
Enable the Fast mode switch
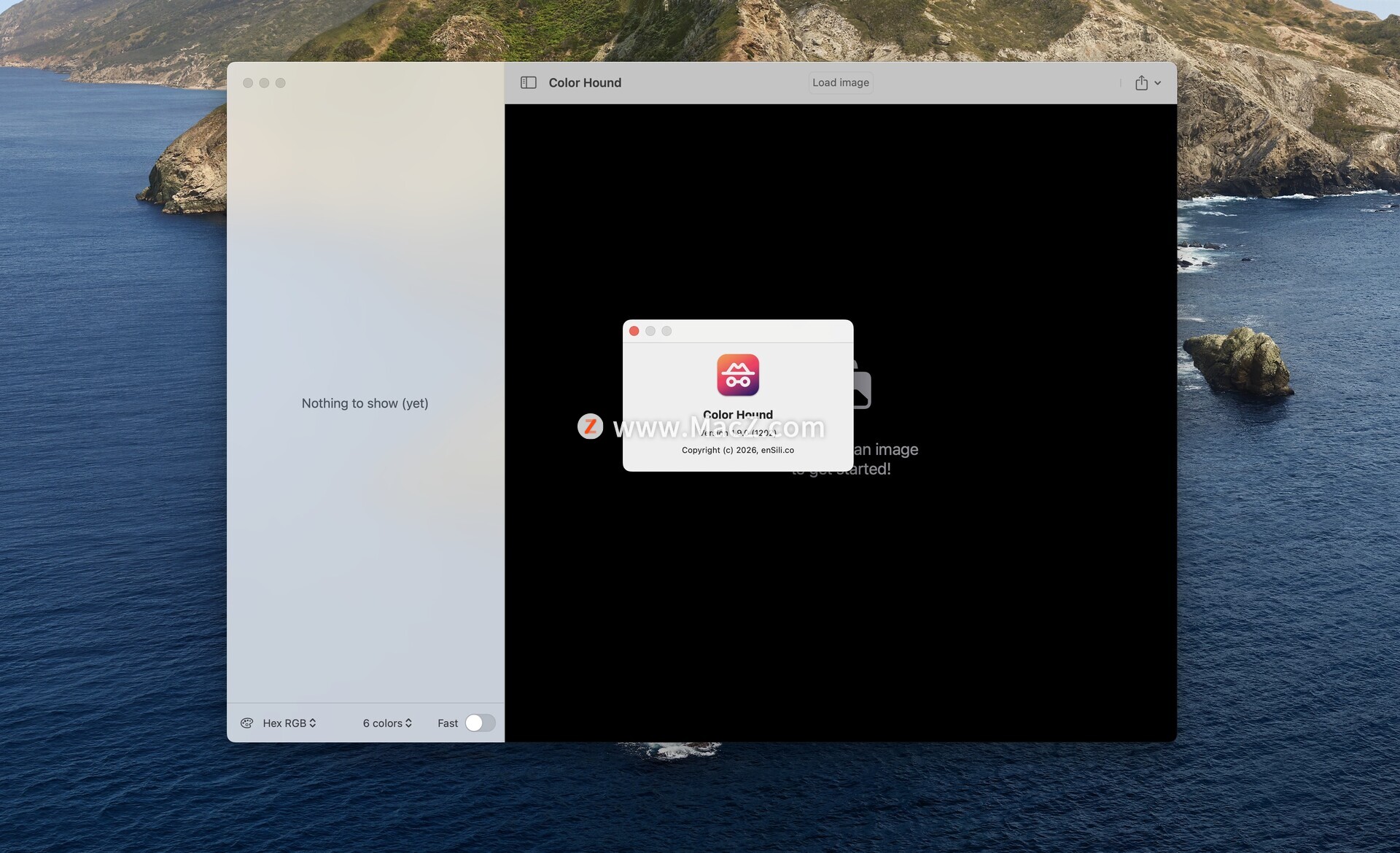(x=480, y=723)
